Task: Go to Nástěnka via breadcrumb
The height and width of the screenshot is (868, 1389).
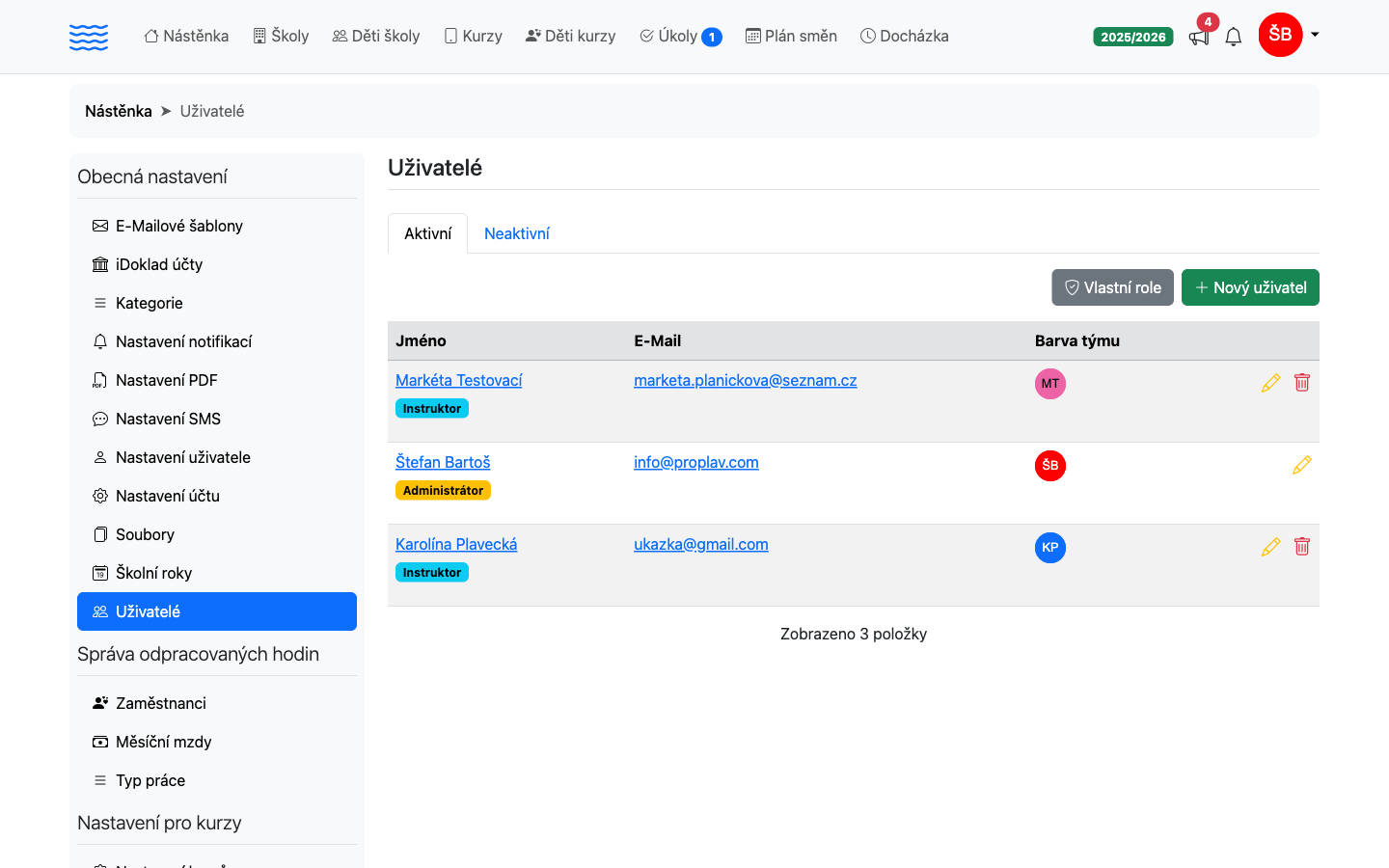Action: pos(119,111)
